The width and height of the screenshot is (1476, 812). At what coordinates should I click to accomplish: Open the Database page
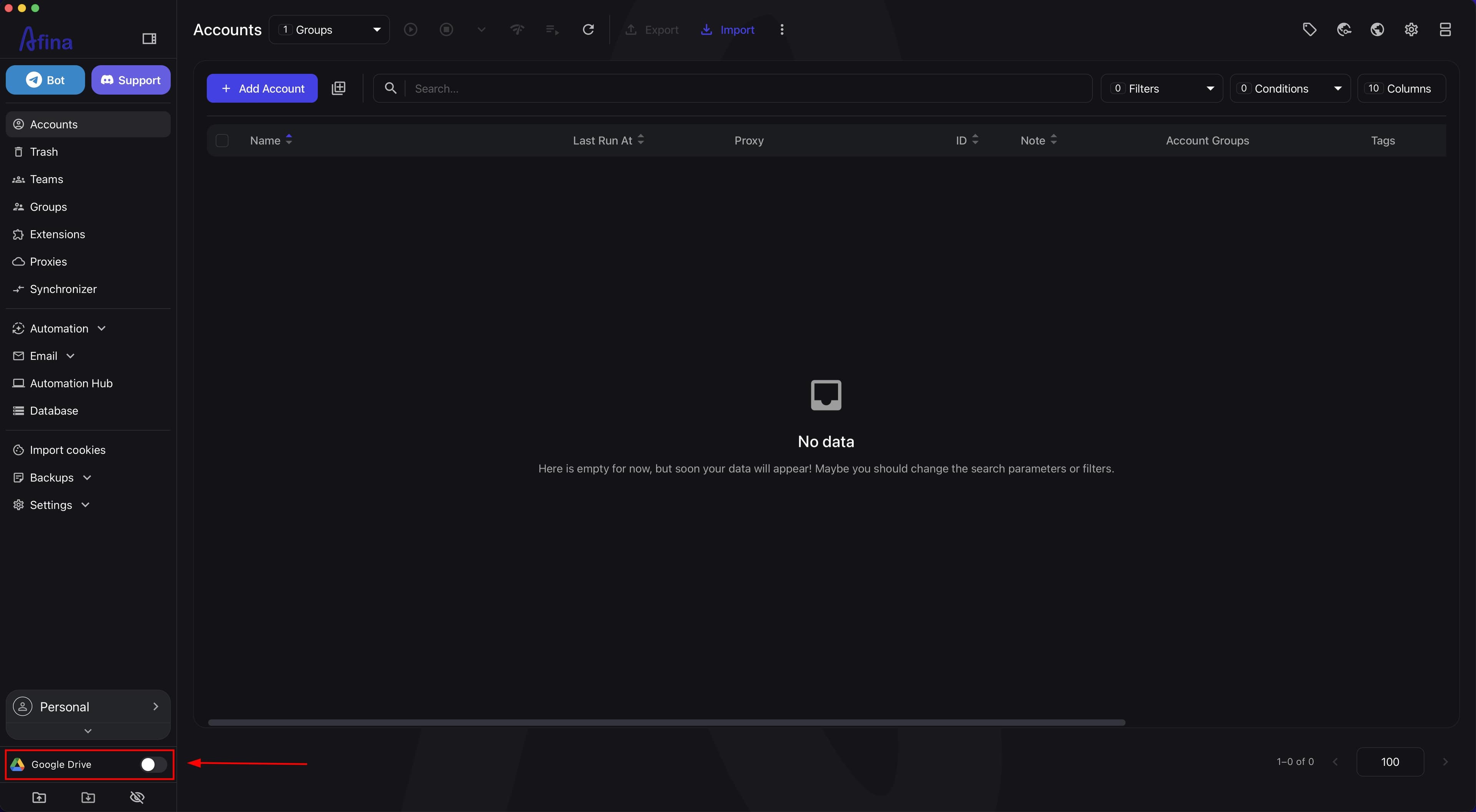pos(88,411)
